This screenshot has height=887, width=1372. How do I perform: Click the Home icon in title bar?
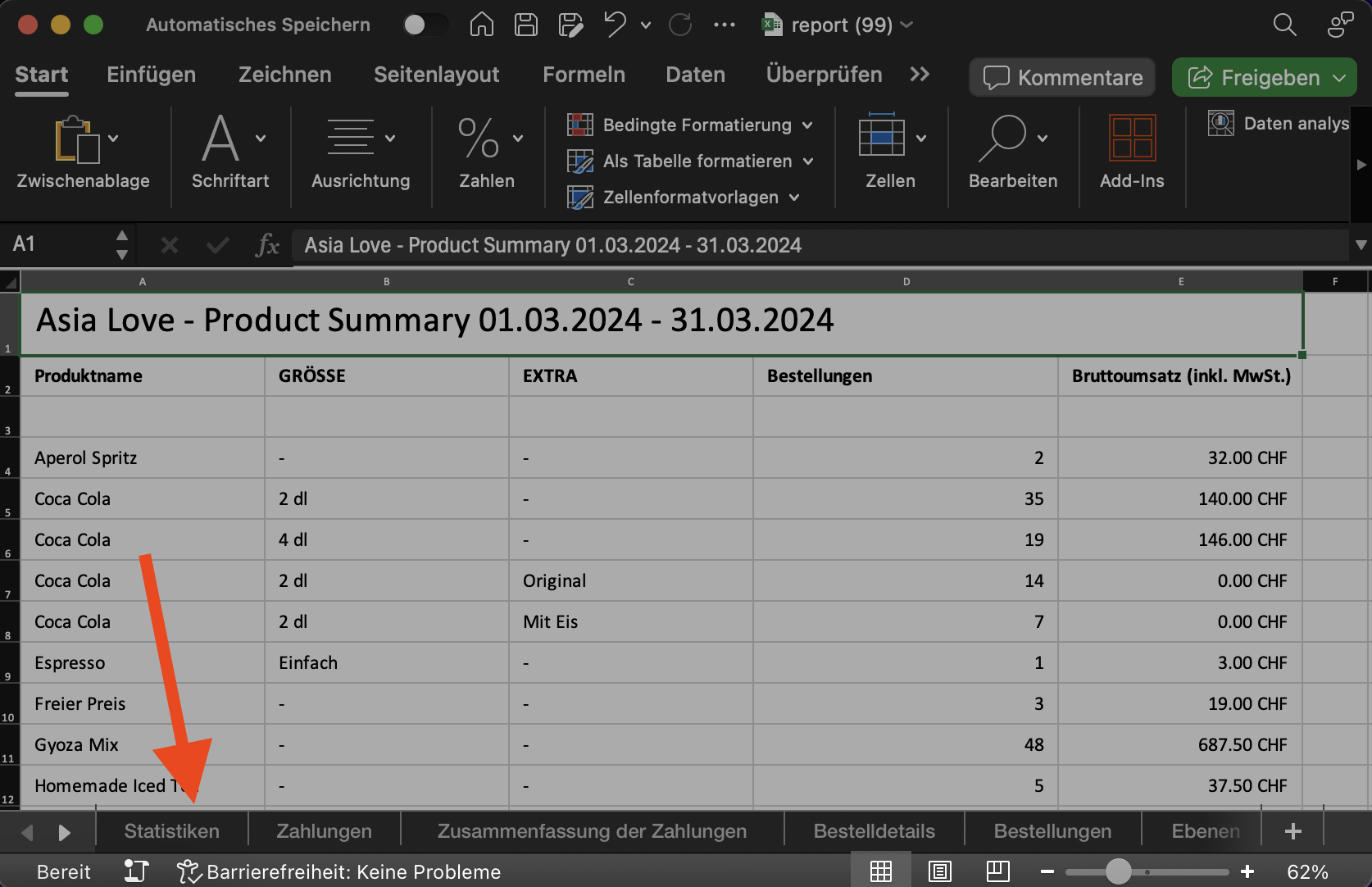[482, 25]
